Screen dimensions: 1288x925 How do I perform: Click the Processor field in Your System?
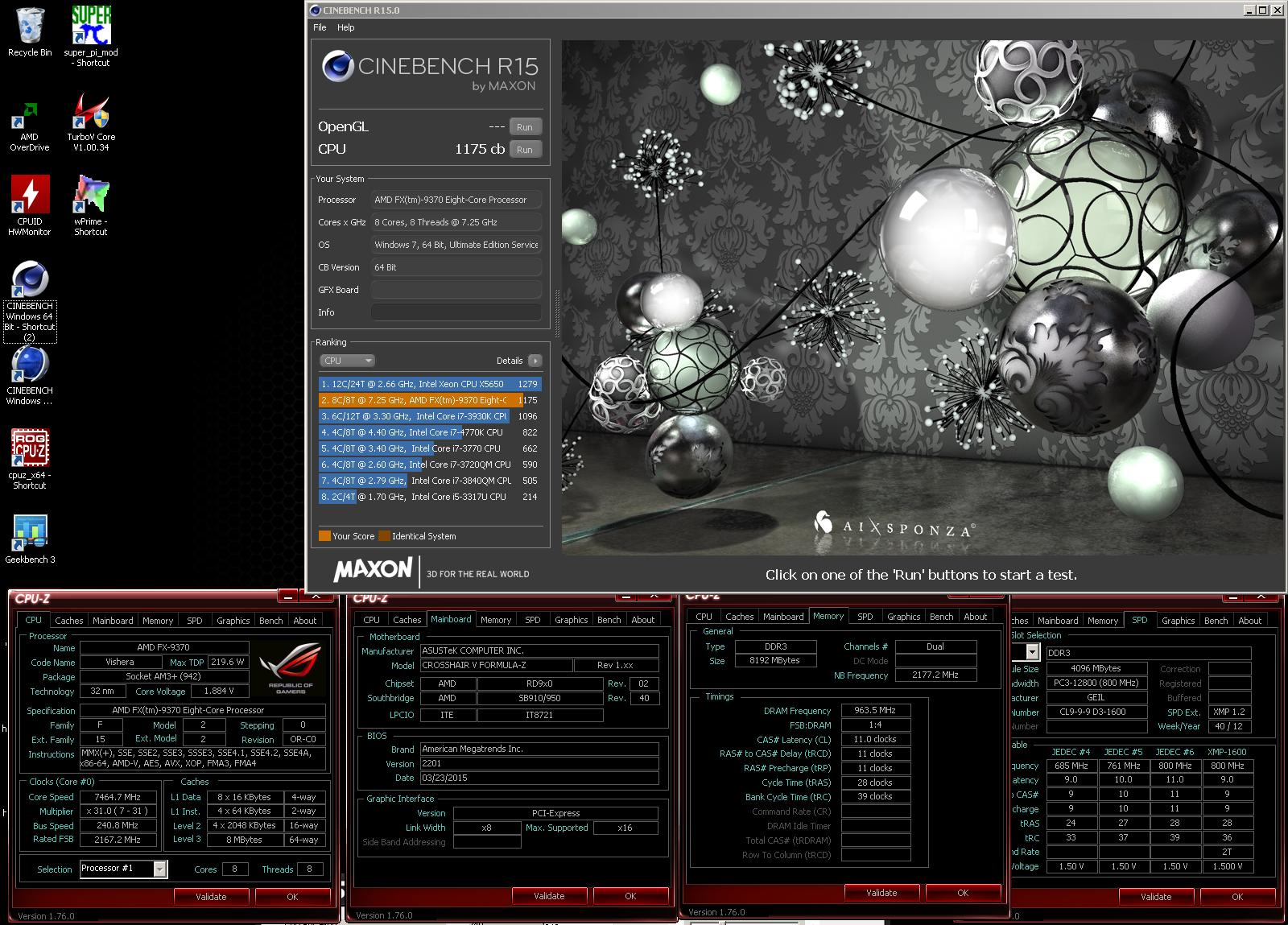pos(456,200)
